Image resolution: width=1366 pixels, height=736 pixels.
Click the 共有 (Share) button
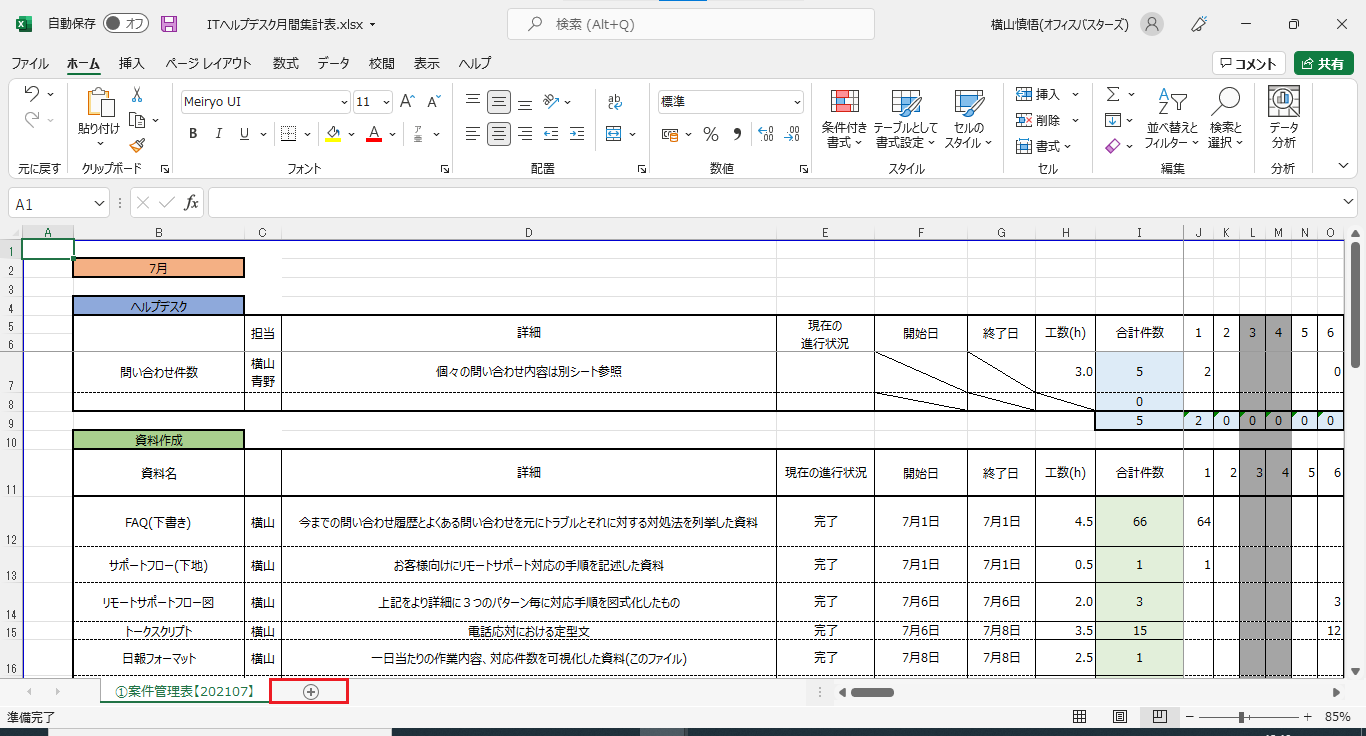point(1323,63)
